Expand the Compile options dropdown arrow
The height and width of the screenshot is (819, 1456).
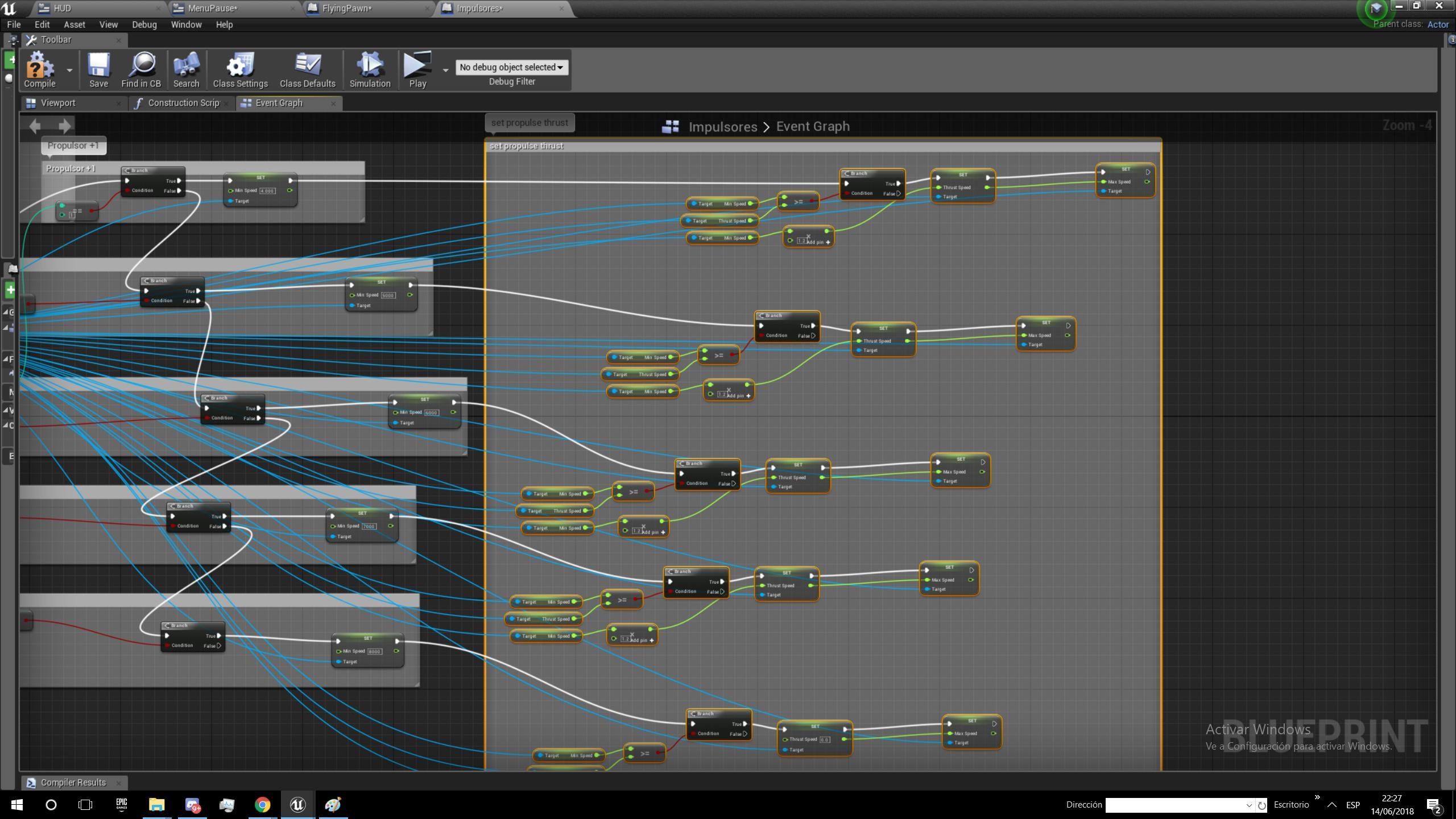pos(69,71)
